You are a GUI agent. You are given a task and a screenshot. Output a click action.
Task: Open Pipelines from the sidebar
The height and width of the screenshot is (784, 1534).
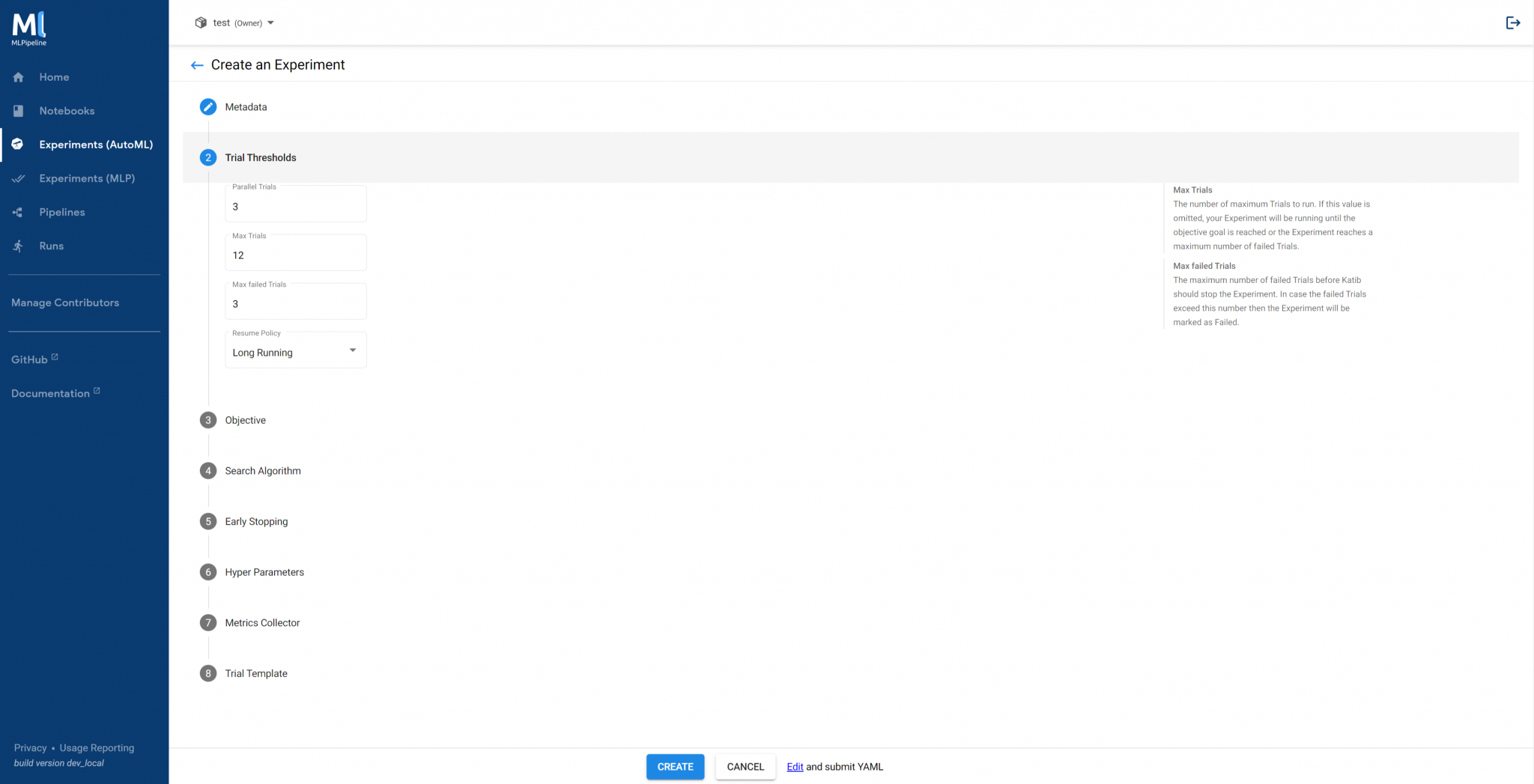click(x=18, y=212)
